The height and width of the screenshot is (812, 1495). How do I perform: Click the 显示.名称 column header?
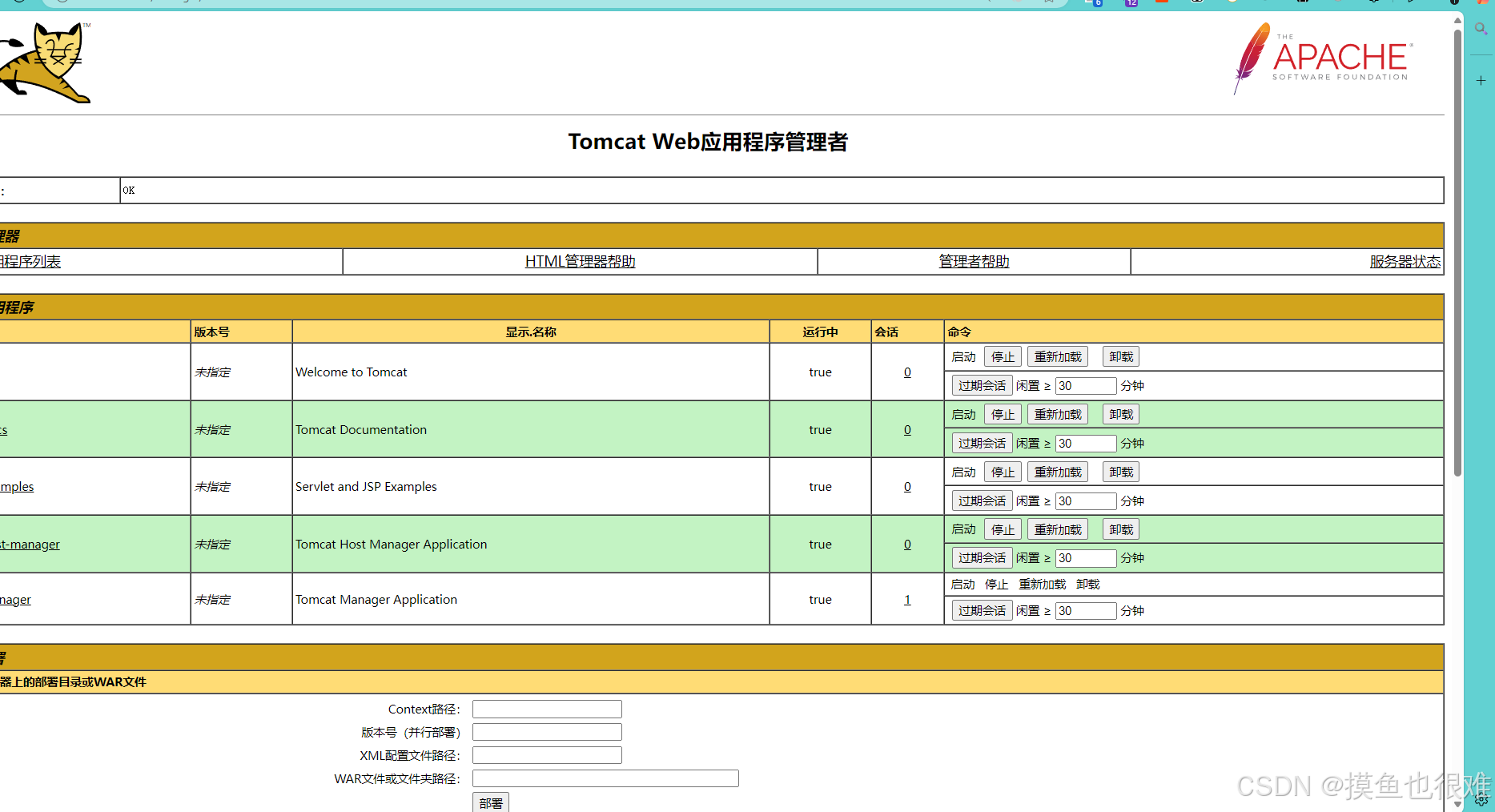click(530, 332)
